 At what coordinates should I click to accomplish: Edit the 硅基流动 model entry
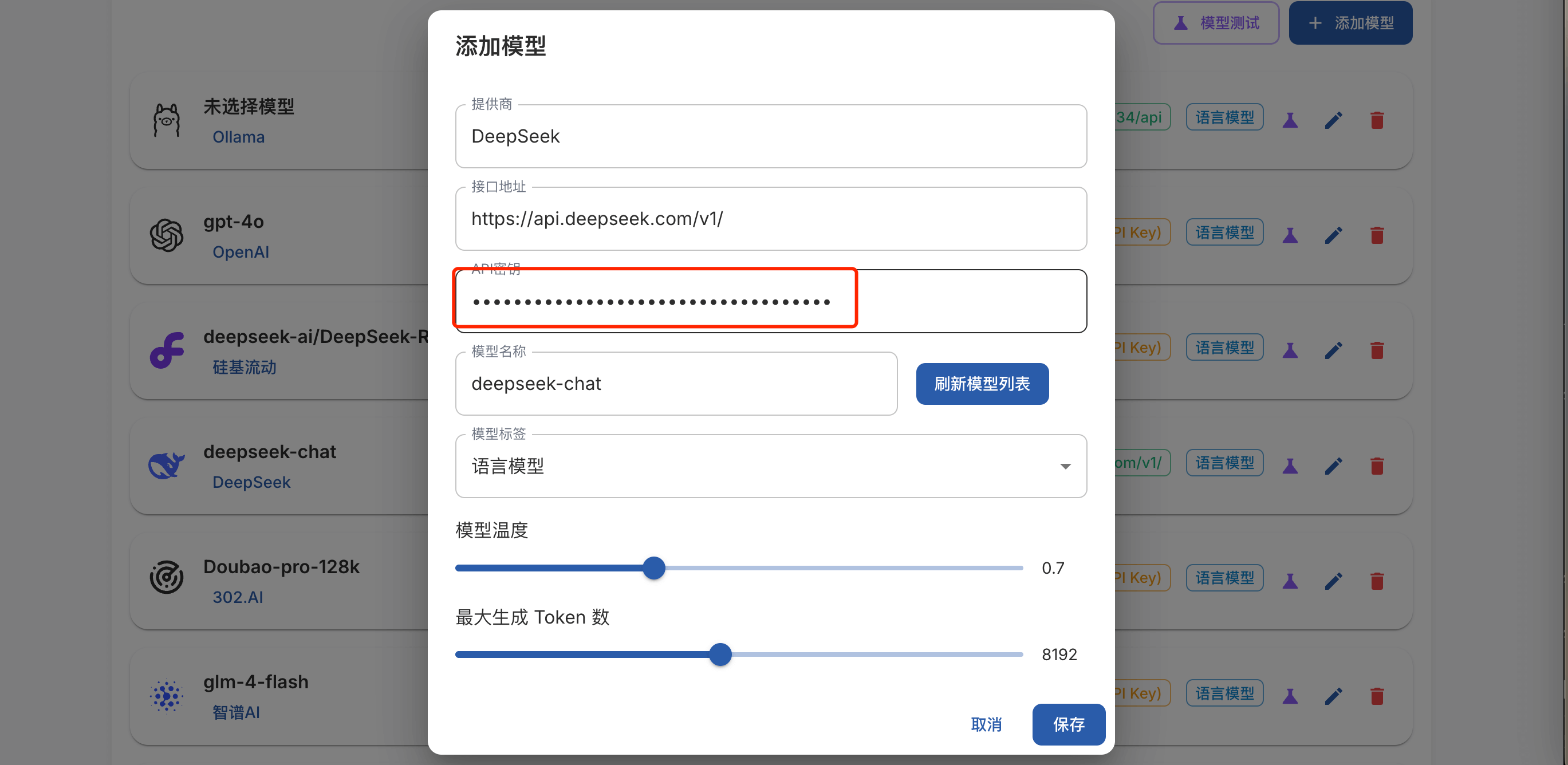click(x=1333, y=350)
